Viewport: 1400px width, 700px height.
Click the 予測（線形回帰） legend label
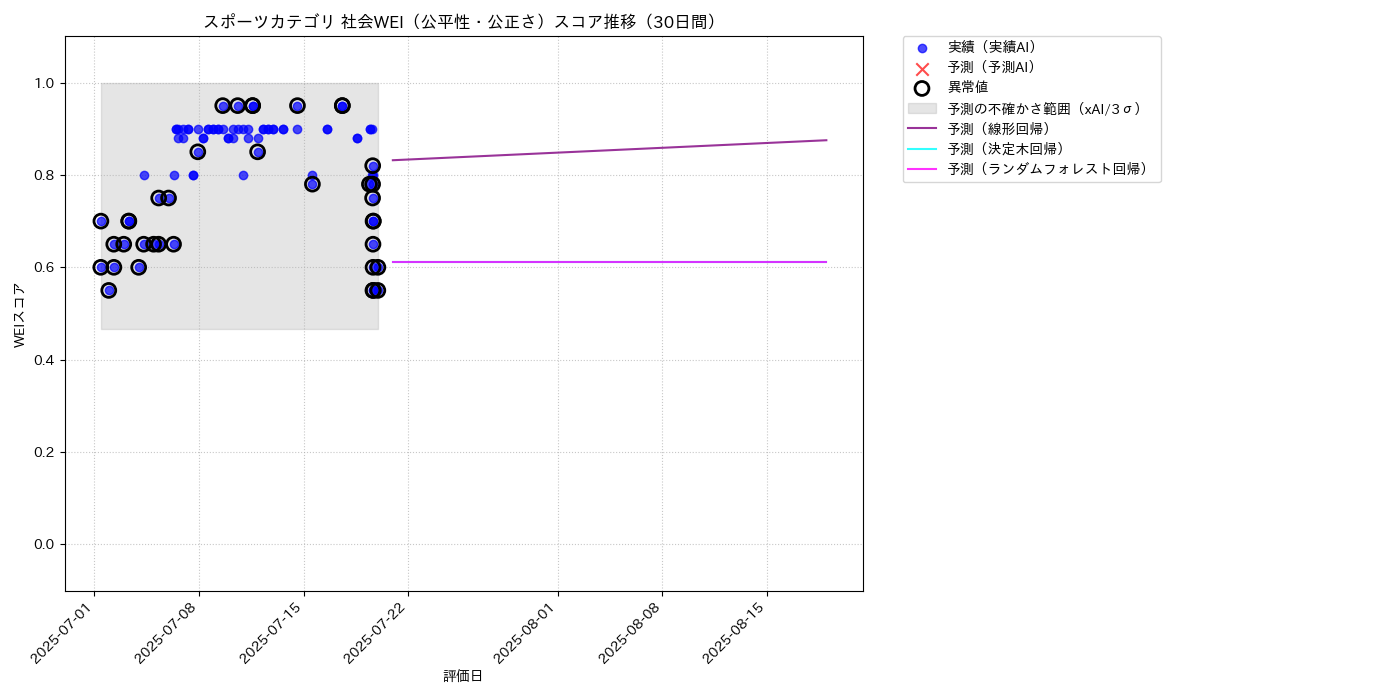click(x=1003, y=129)
